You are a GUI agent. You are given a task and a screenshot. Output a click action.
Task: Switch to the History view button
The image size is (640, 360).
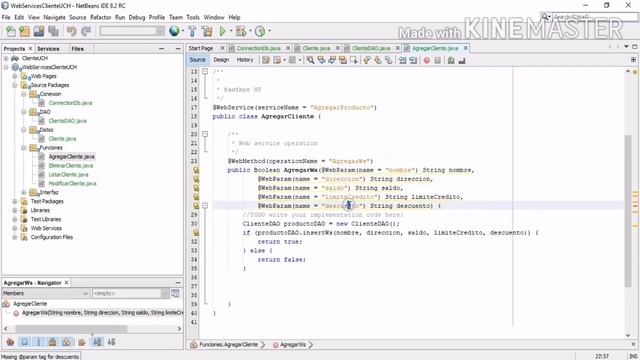(245, 60)
